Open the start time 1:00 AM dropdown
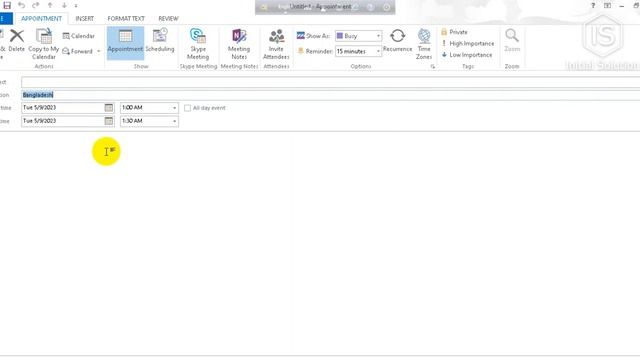The width and height of the screenshot is (640, 360). click(x=174, y=108)
